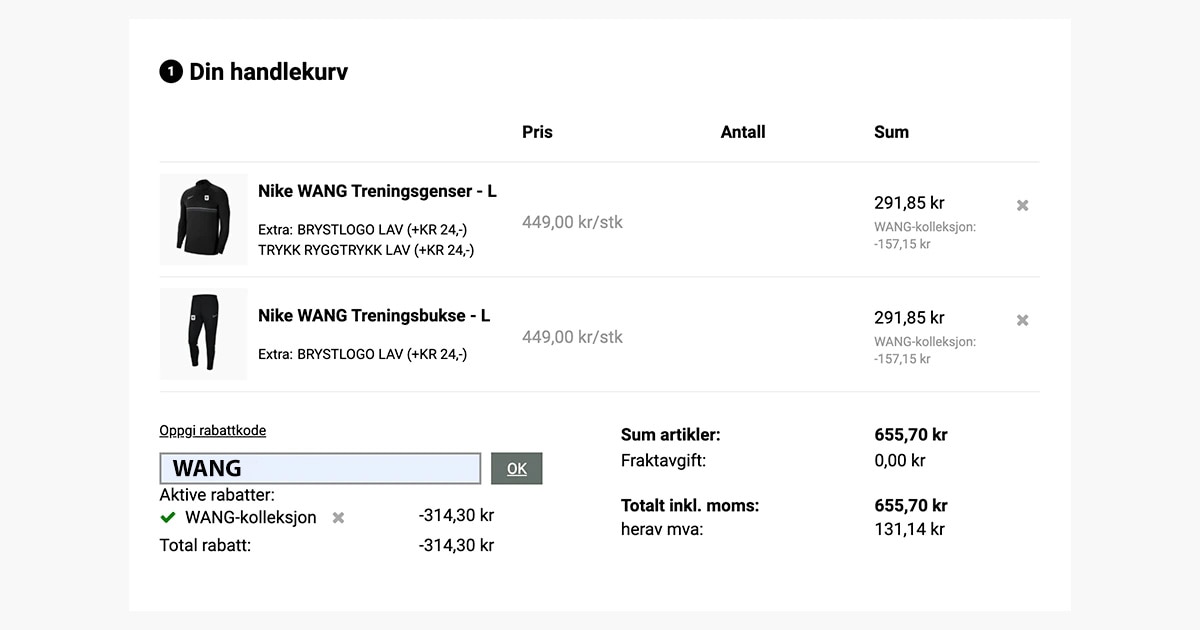The width and height of the screenshot is (1200, 630).
Task: Click the Antall column header
Action: [x=743, y=132]
